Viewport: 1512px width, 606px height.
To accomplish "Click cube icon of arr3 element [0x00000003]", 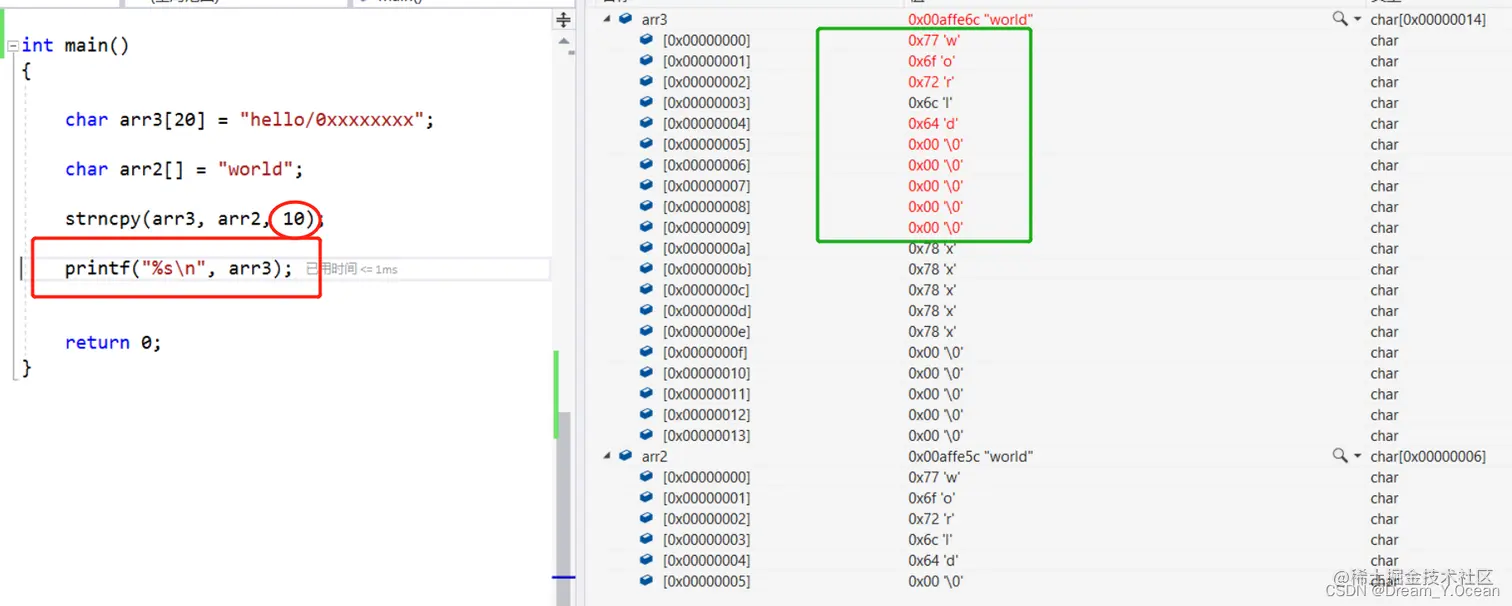I will 647,103.
